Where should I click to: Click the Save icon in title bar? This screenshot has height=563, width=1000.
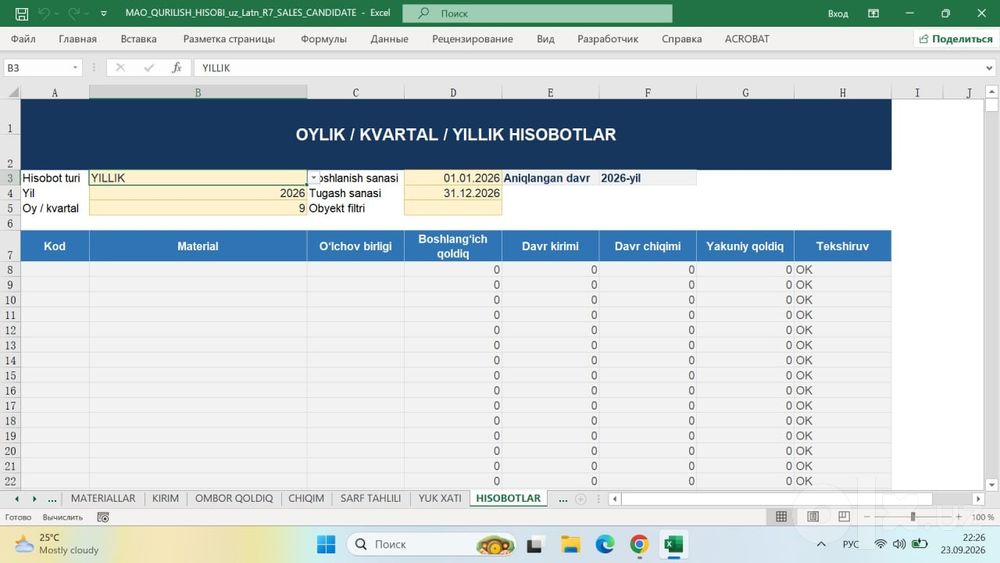coord(21,13)
